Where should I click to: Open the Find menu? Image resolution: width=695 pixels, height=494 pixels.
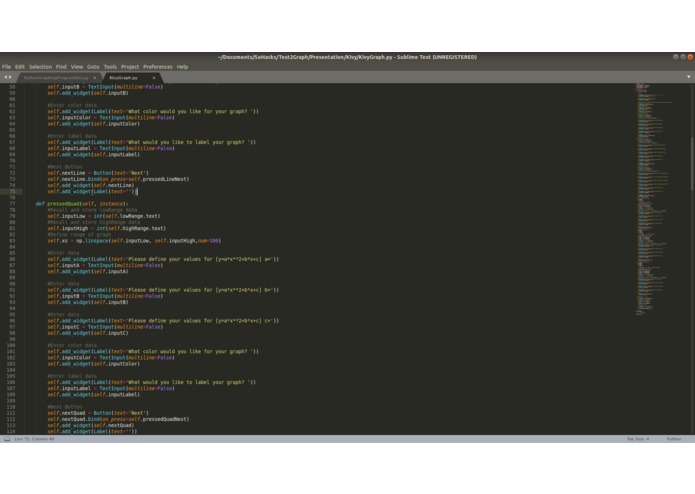(61, 67)
